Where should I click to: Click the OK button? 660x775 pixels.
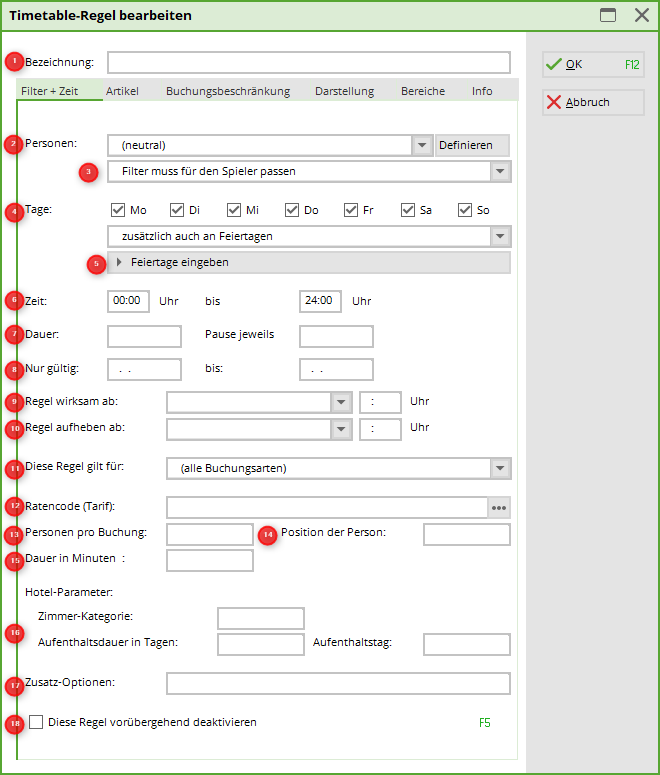[593, 65]
